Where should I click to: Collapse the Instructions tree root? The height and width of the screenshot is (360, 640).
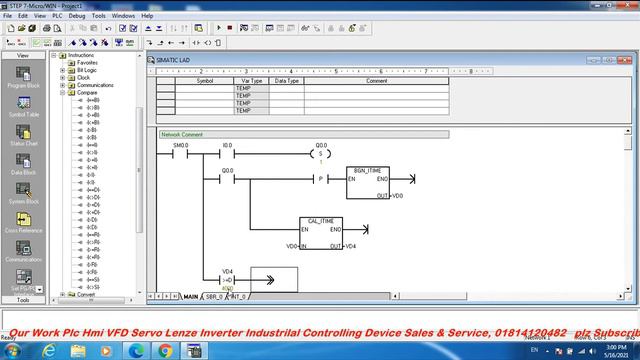coord(54,55)
